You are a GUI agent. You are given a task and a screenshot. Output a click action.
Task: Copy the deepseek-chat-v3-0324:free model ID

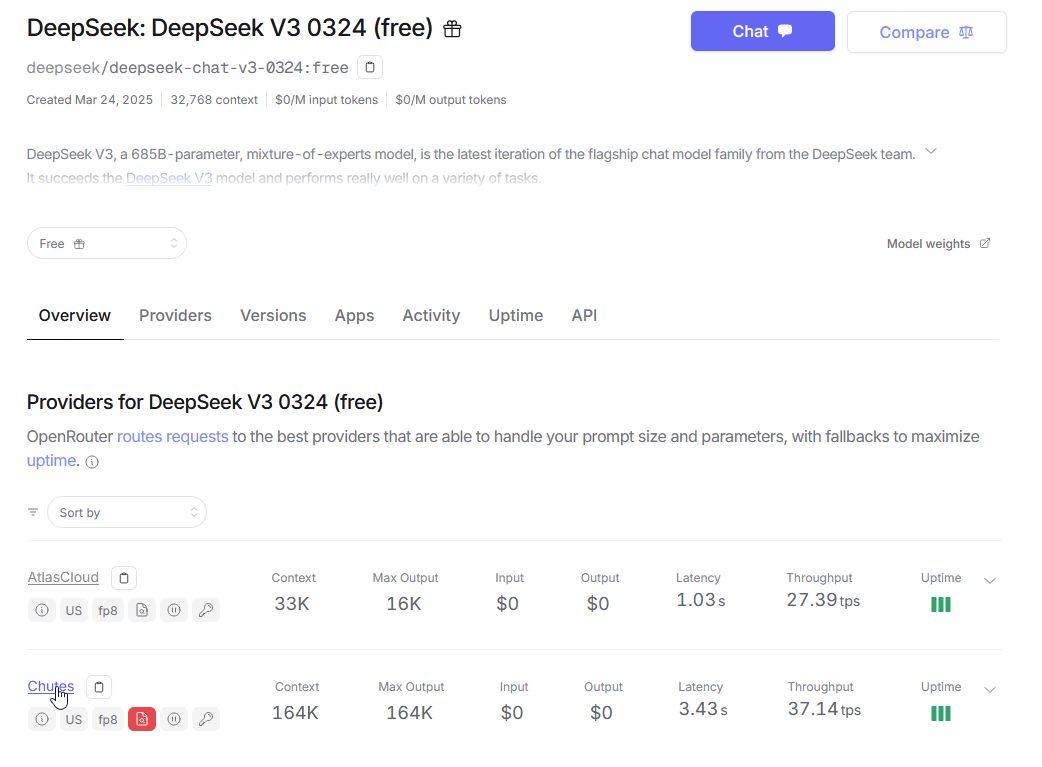(369, 67)
